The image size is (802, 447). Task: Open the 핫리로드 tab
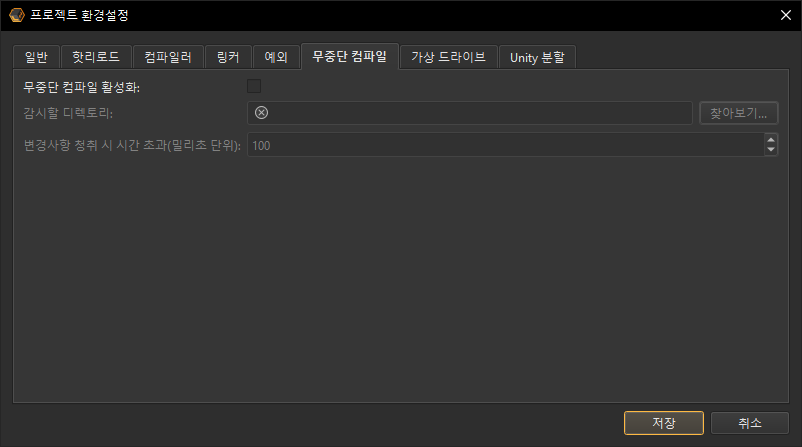tap(95, 58)
